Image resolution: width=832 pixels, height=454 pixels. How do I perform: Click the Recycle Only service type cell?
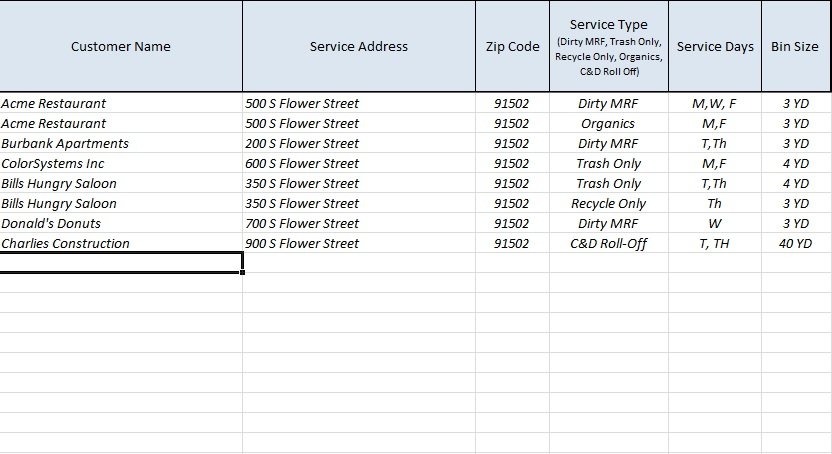[608, 203]
